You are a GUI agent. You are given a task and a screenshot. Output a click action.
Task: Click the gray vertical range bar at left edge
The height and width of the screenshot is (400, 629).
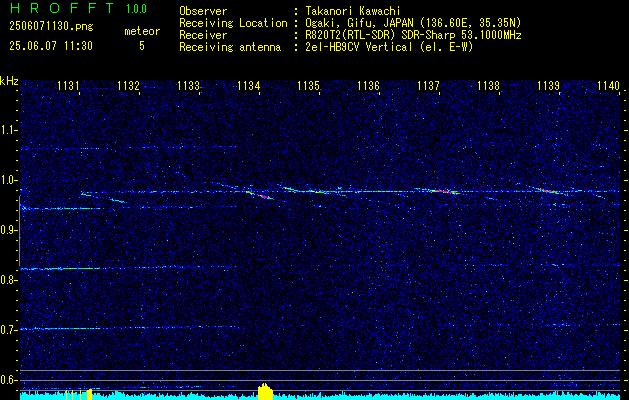coord(19,231)
